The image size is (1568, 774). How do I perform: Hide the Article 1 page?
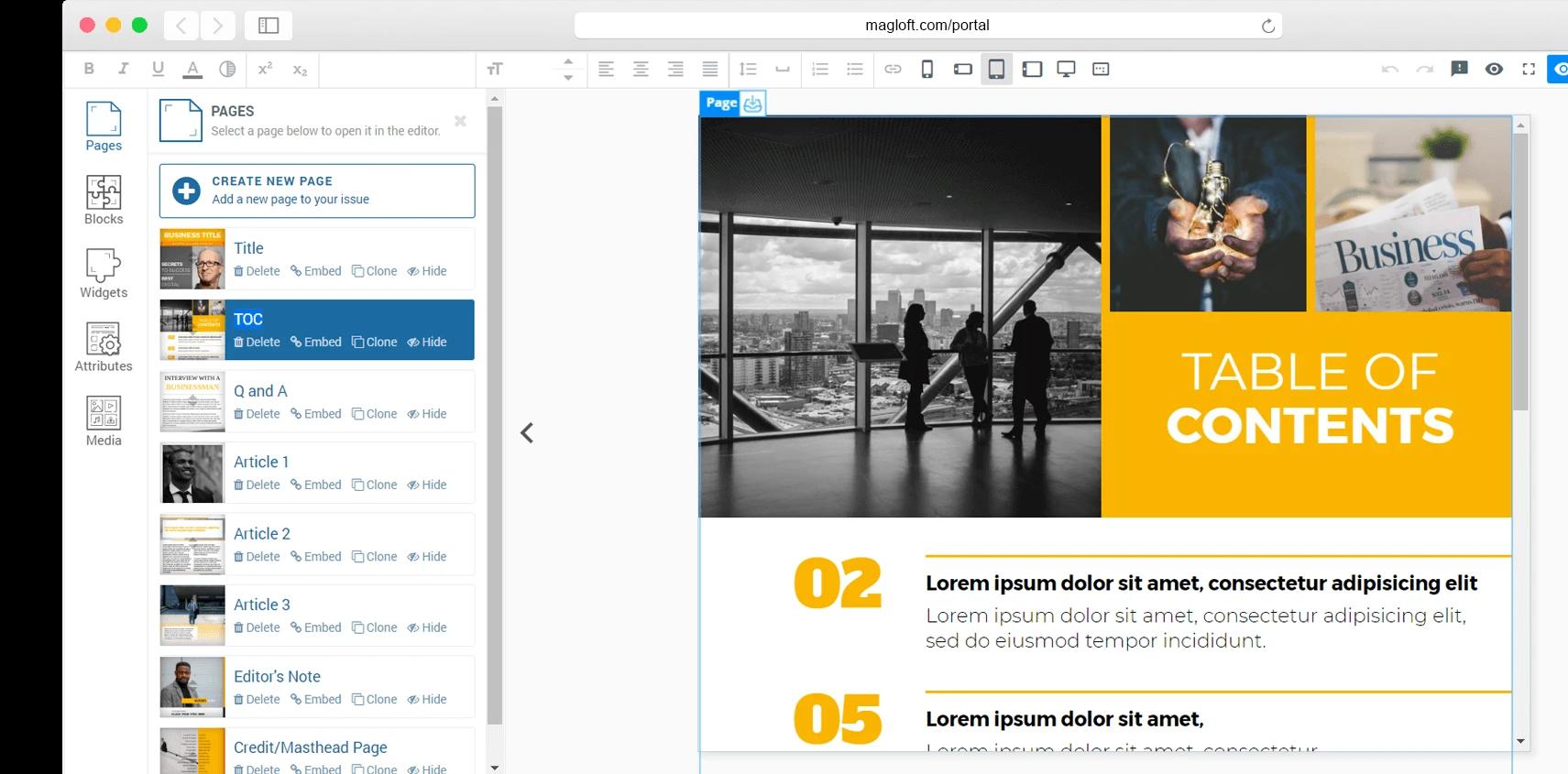[x=427, y=485]
